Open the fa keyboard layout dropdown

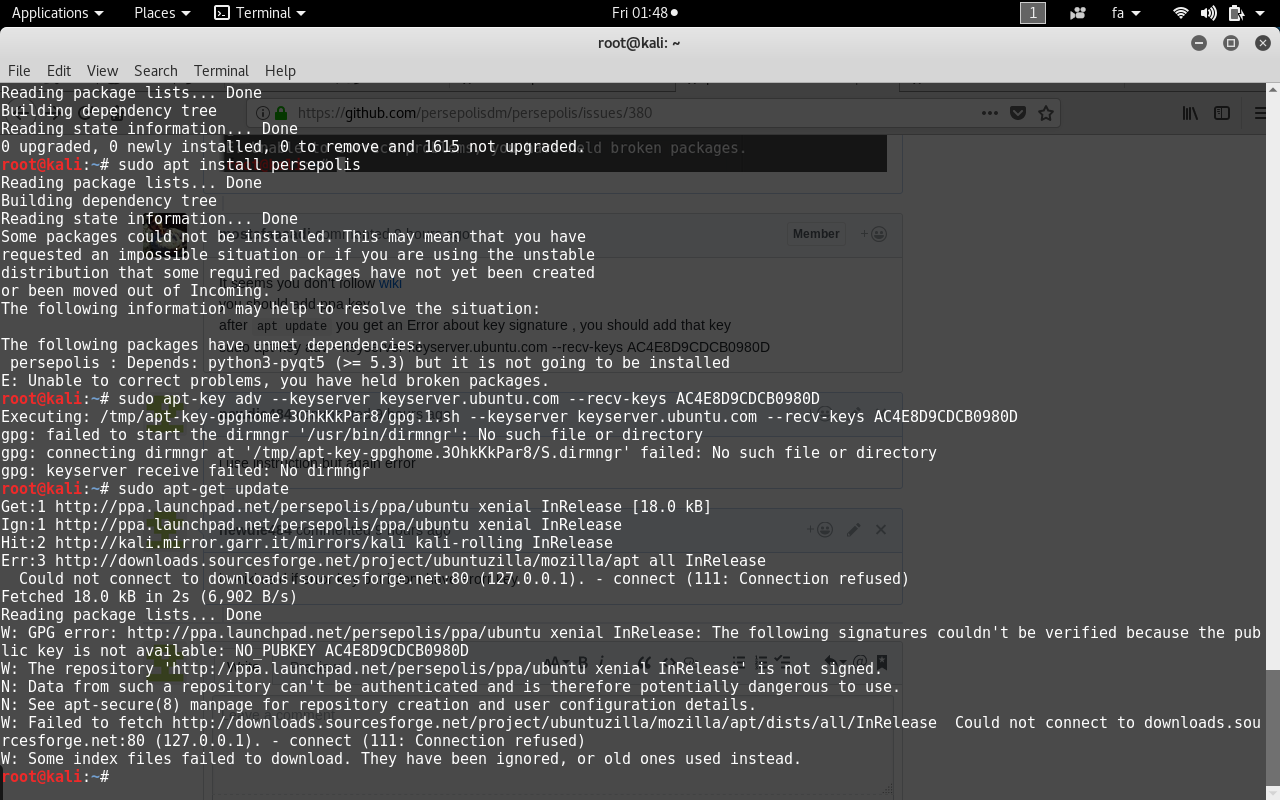click(x=1126, y=13)
